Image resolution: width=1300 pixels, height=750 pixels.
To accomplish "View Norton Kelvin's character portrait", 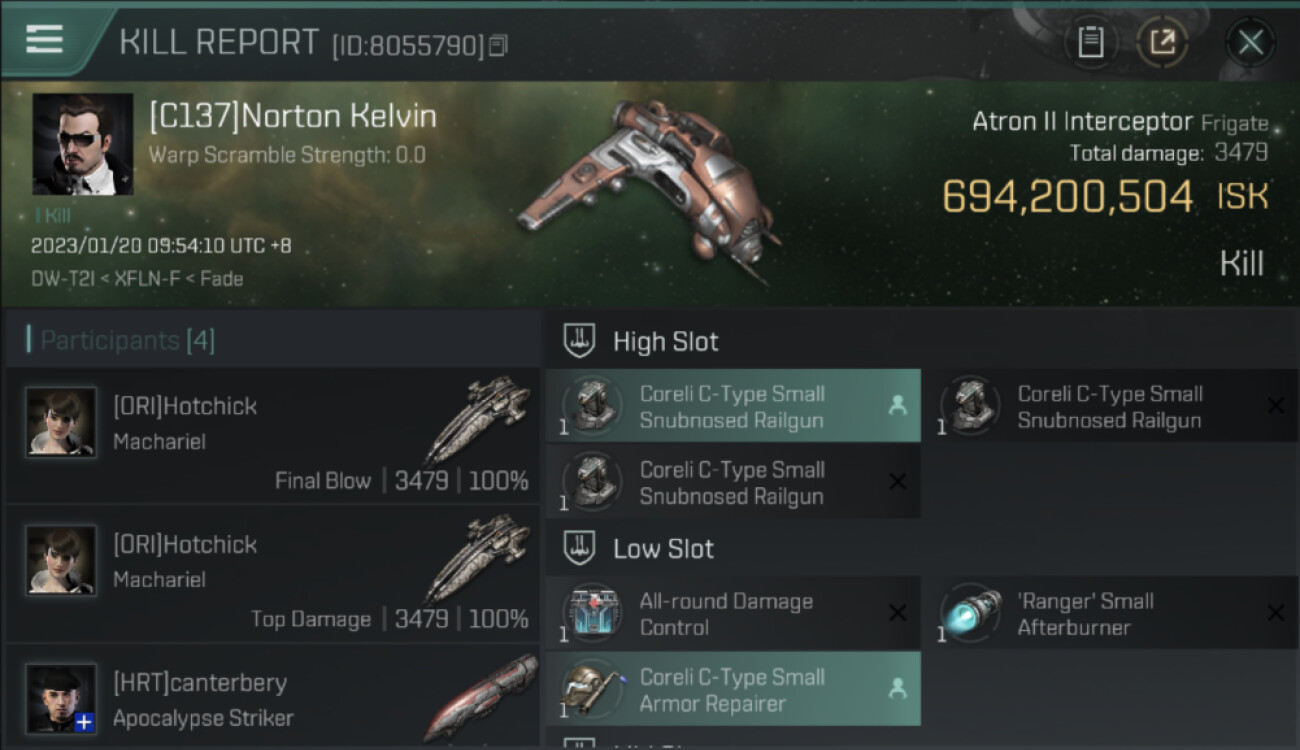I will [83, 144].
